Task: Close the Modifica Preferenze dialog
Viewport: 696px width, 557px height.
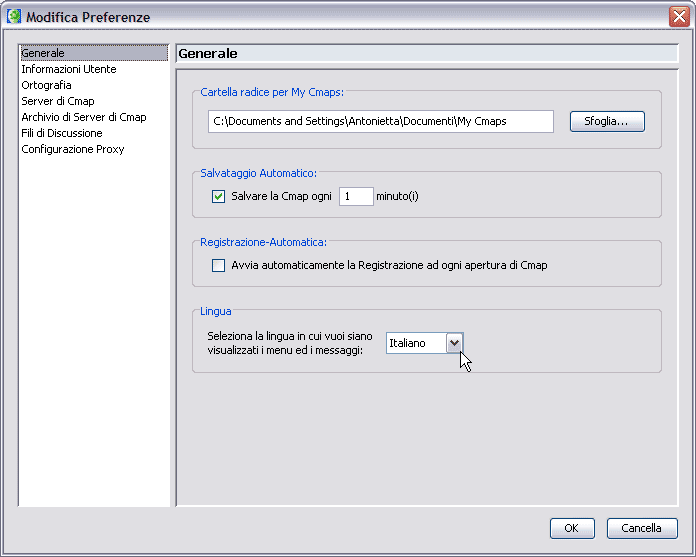Action: coord(679,17)
